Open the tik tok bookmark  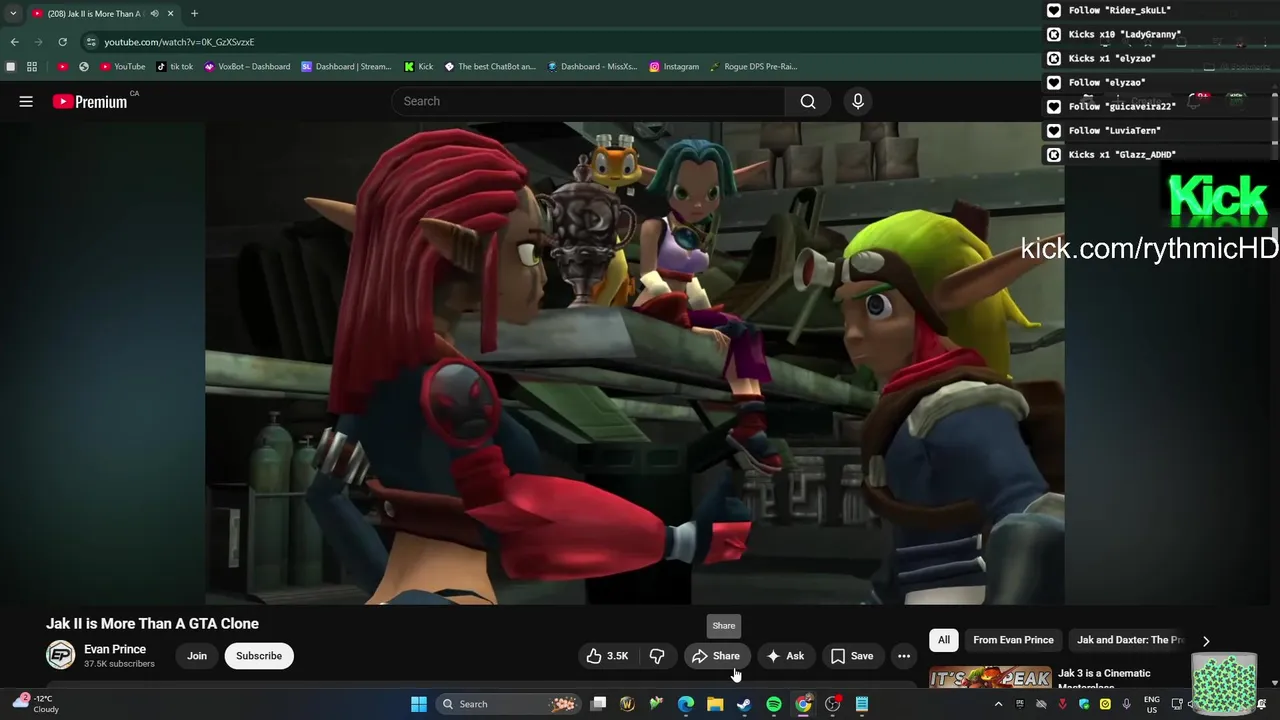pyautogui.click(x=175, y=67)
